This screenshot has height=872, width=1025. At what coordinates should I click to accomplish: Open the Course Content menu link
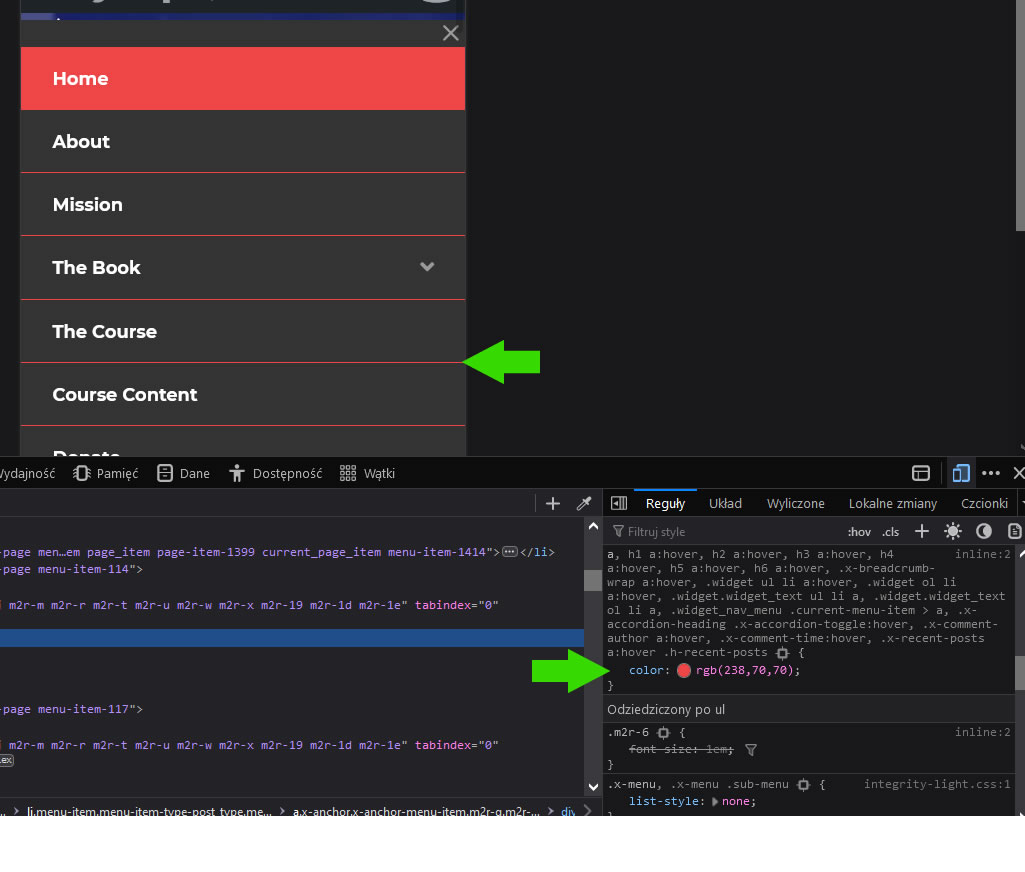point(125,394)
